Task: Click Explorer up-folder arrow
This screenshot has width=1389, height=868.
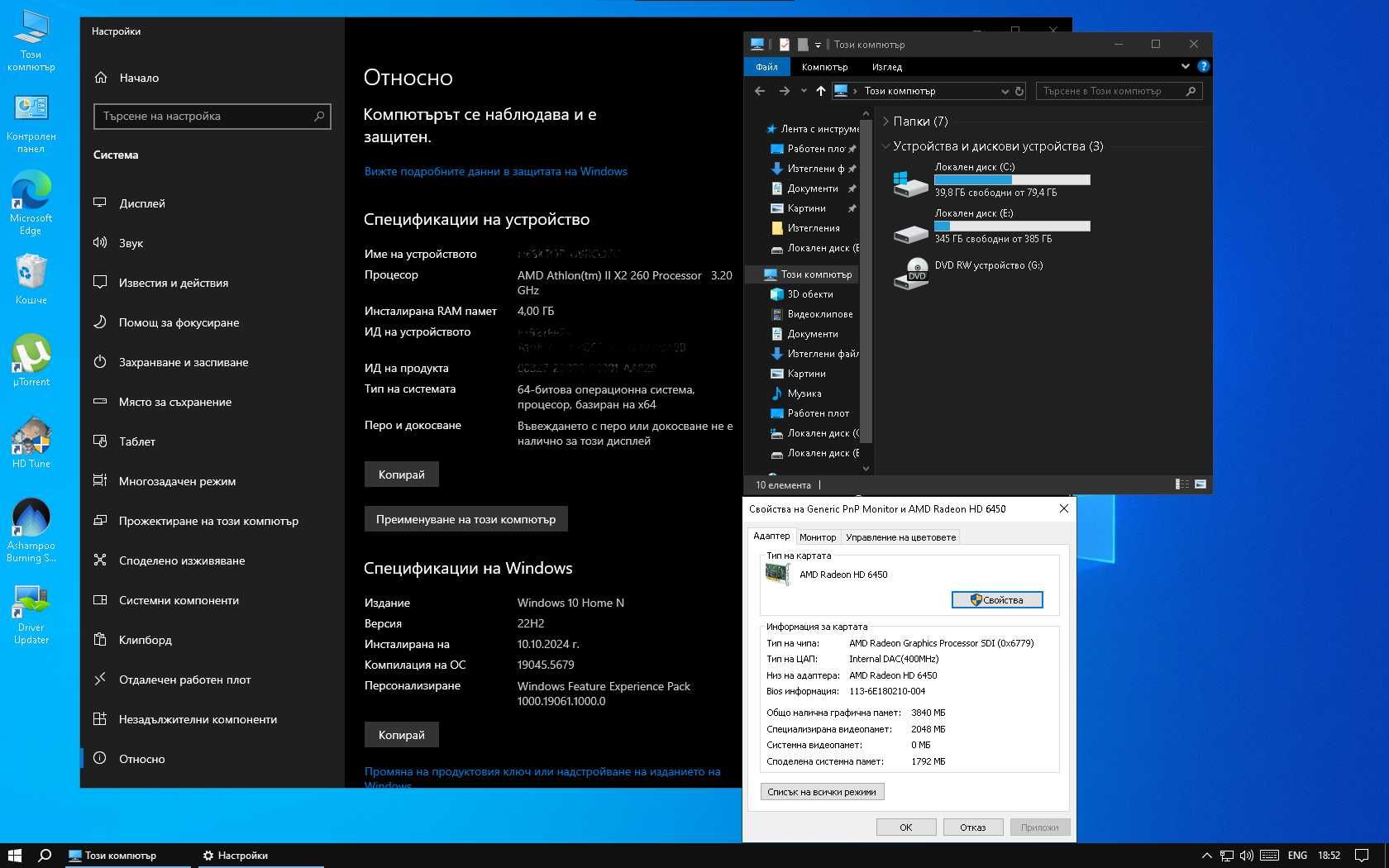Action: point(820,91)
